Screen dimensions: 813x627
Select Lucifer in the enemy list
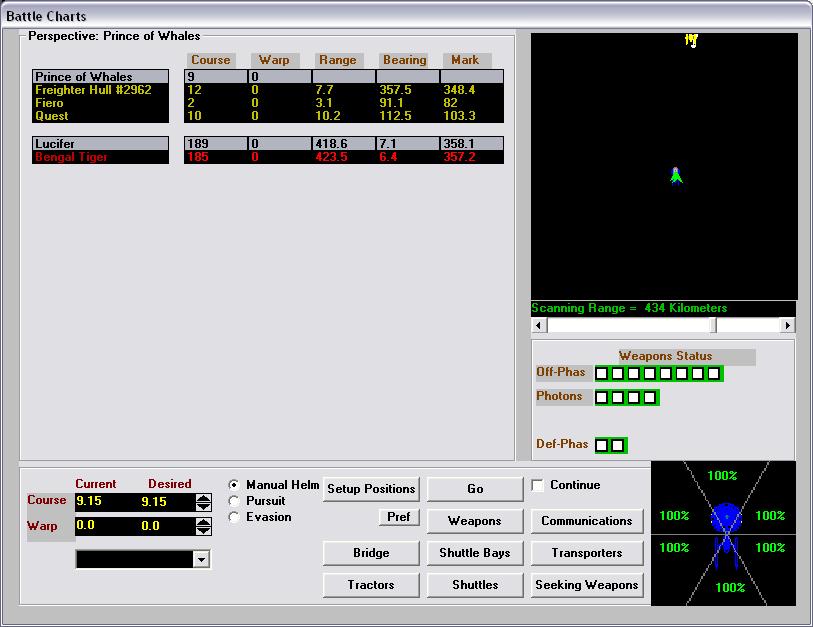[101, 144]
